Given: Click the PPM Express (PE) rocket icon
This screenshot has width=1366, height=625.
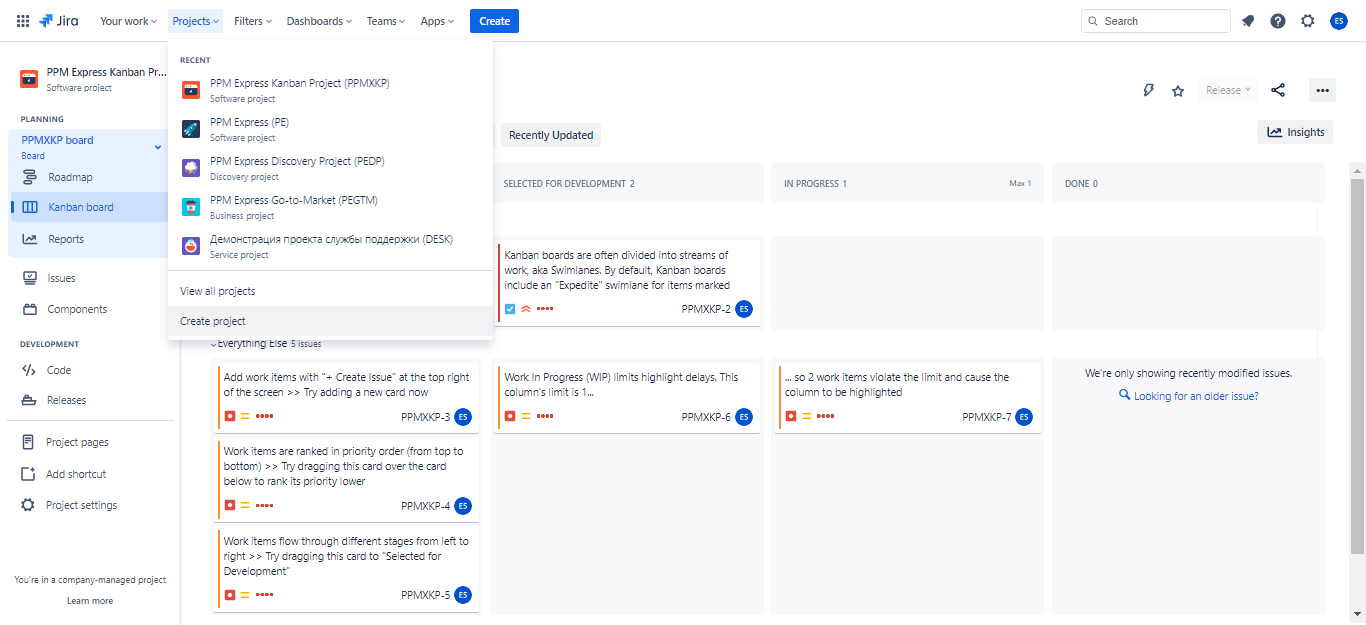Looking at the screenshot, I should pyautogui.click(x=191, y=129).
